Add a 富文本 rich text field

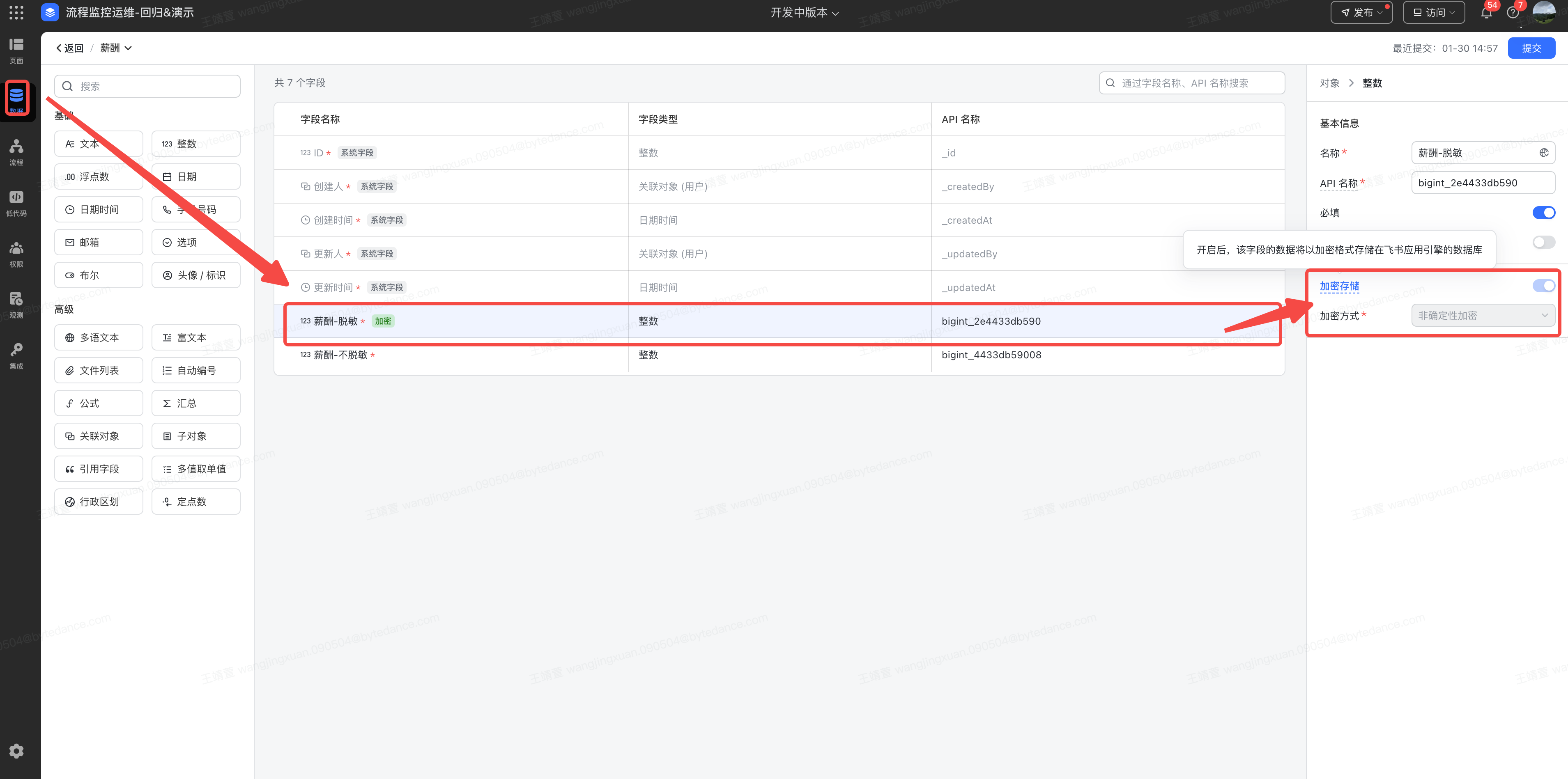point(196,337)
